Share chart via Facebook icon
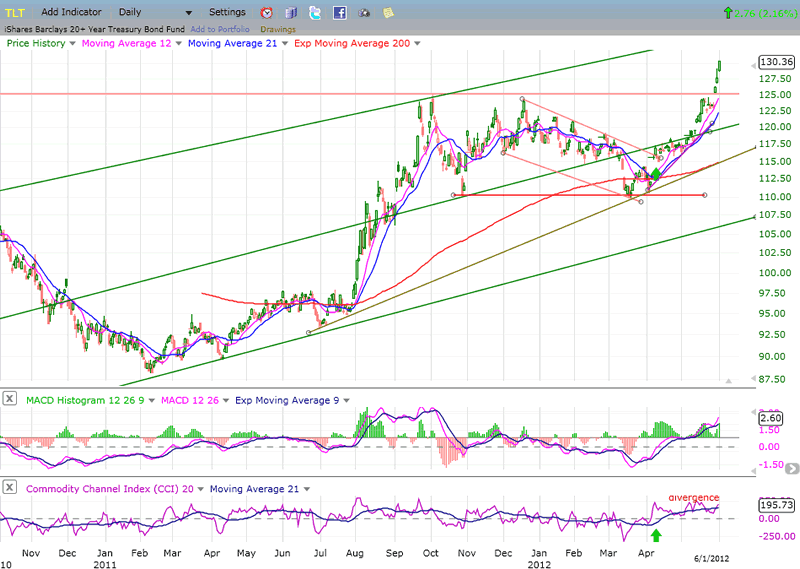The image size is (800, 569). point(339,13)
